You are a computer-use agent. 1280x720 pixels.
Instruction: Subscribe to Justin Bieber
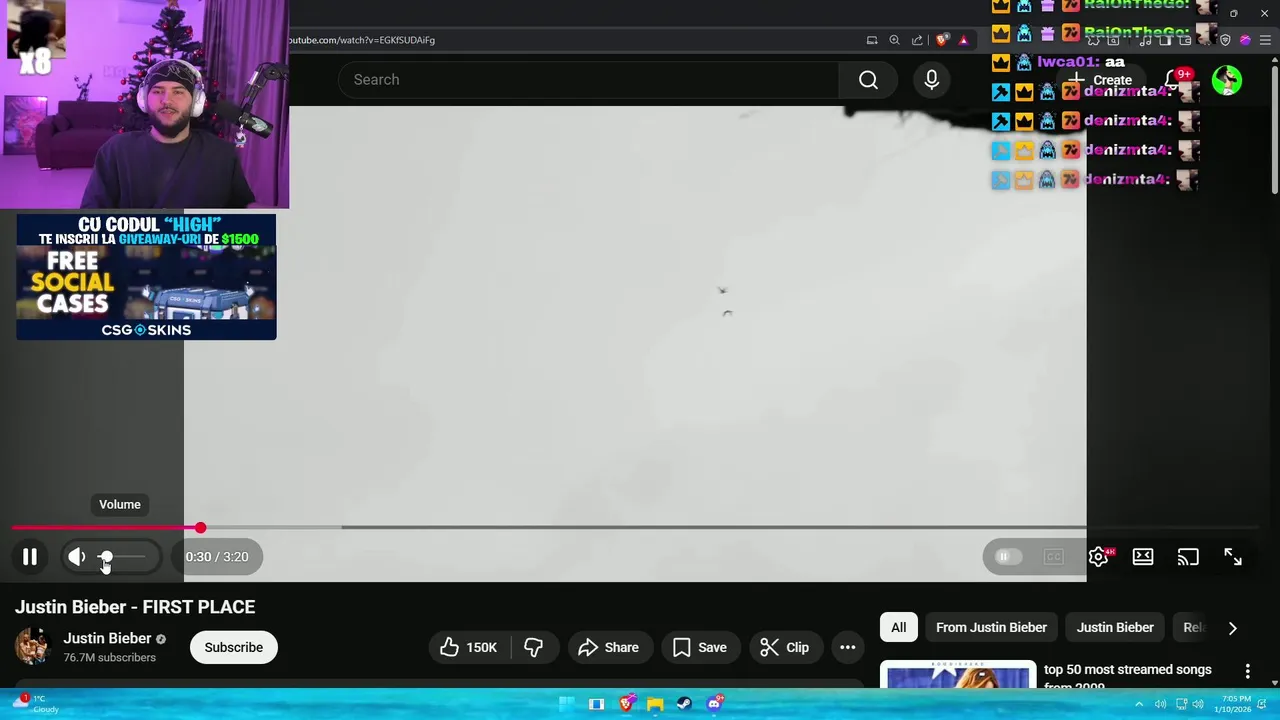[234, 647]
